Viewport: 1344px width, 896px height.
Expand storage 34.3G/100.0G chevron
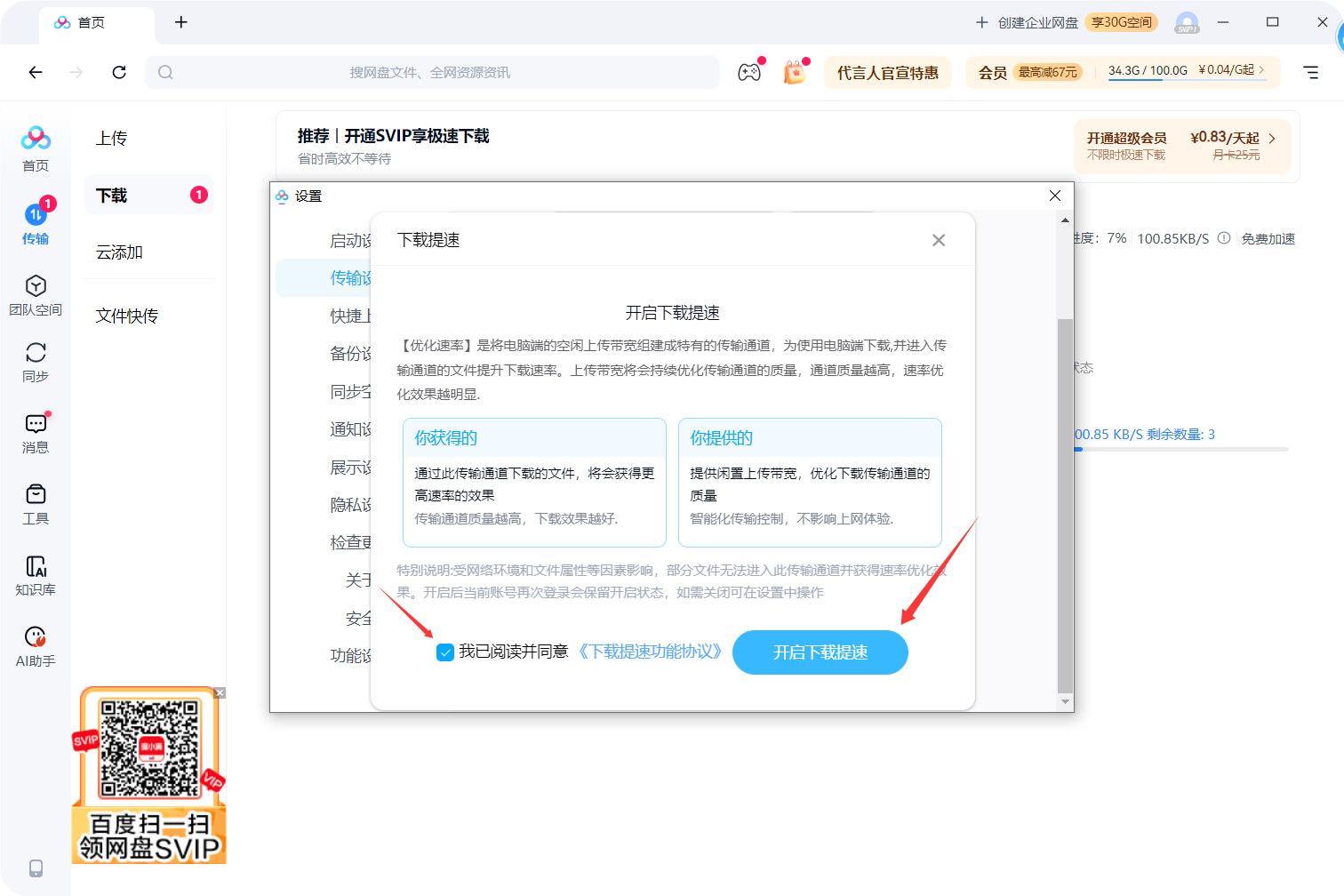1261,69
